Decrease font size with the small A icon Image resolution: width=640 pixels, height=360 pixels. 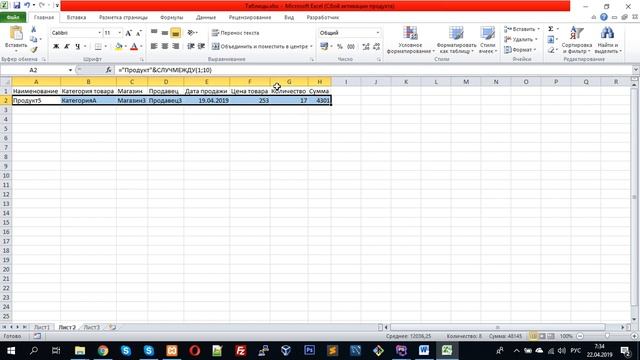coord(138,33)
